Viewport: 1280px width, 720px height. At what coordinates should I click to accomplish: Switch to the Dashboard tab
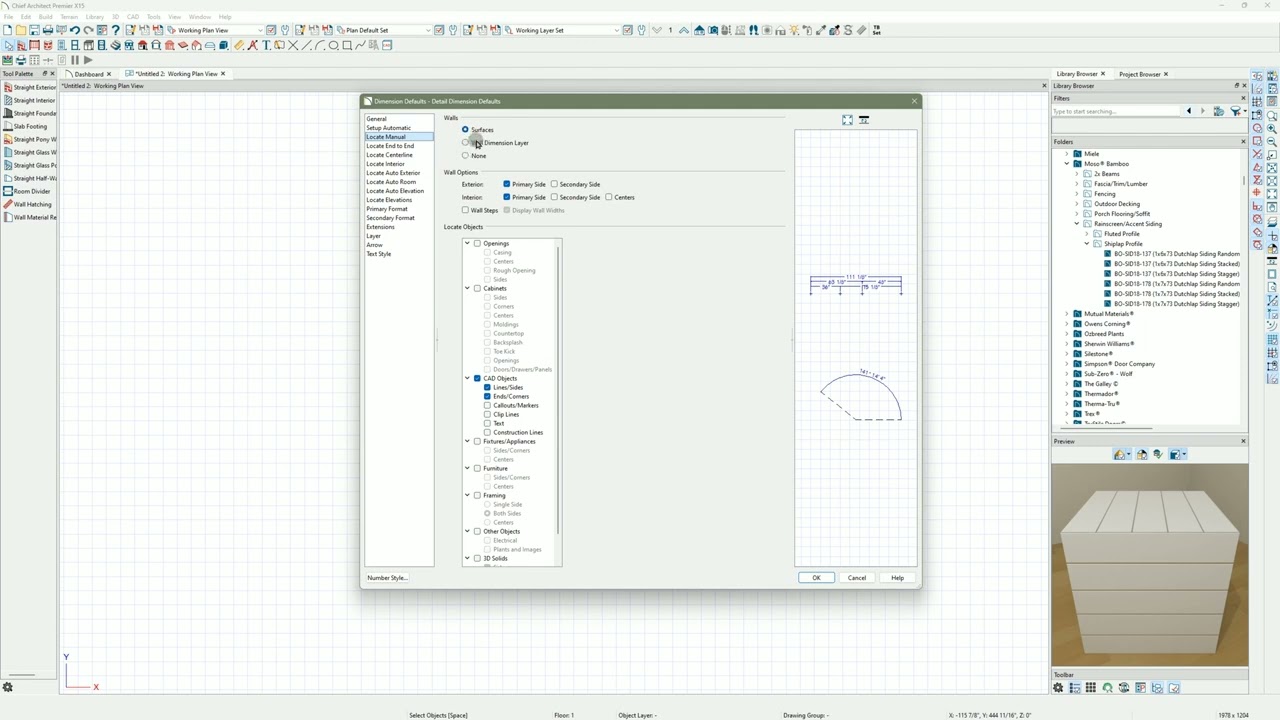pos(88,74)
